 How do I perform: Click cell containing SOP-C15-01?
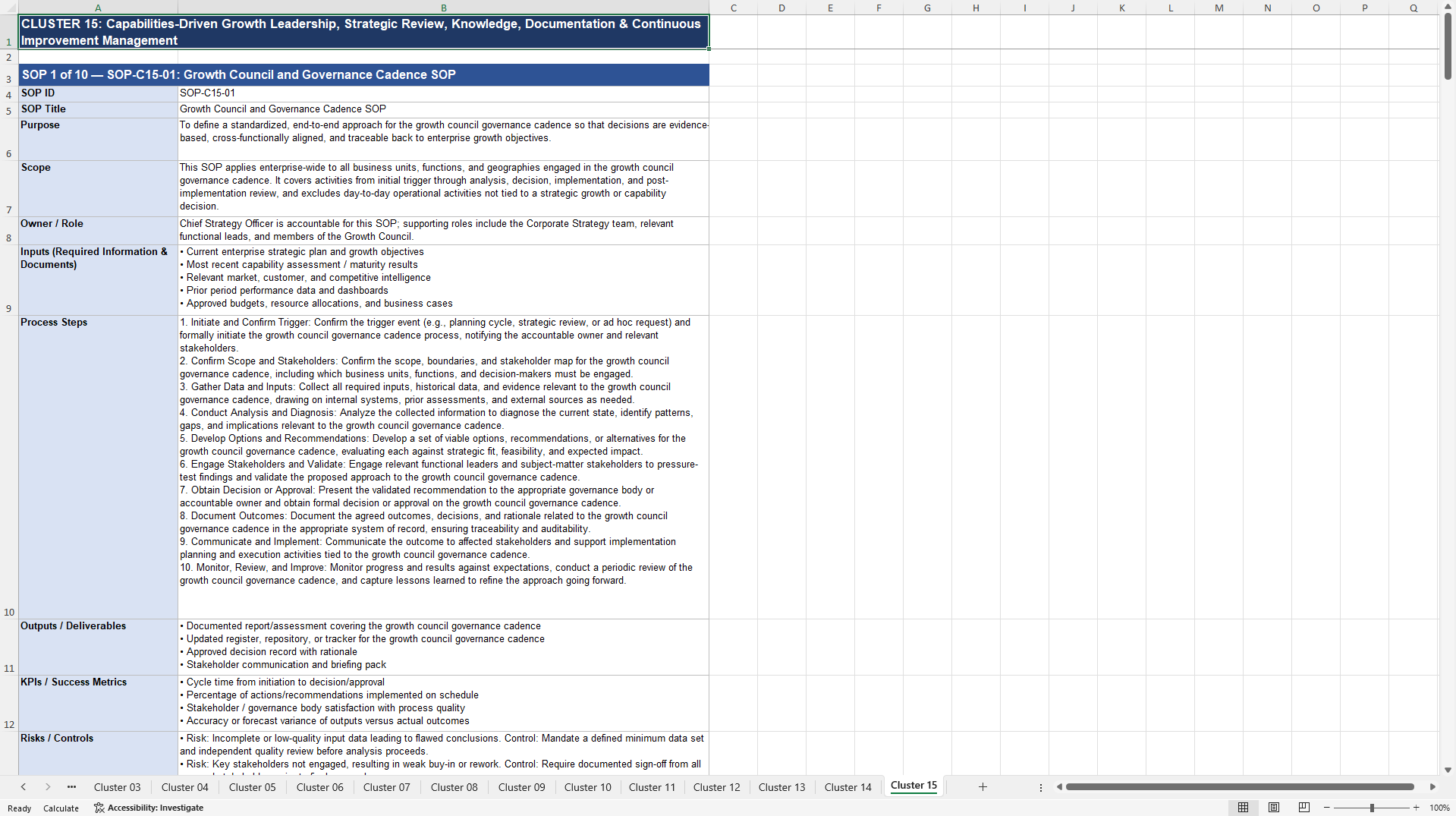click(443, 93)
